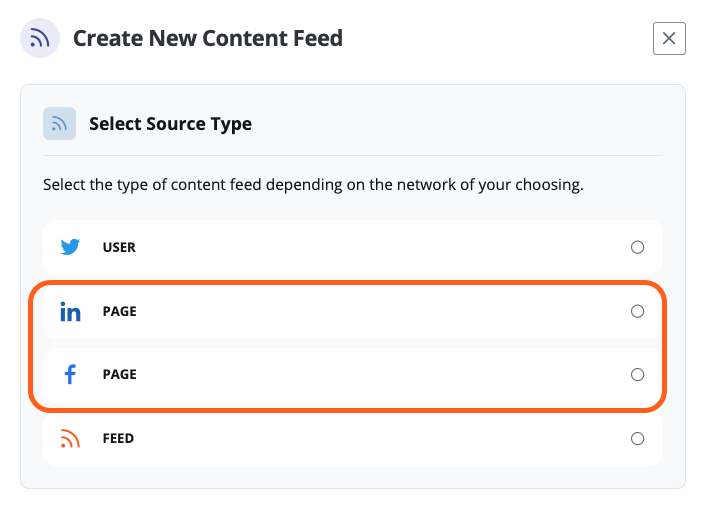Select the Facebook PAGE radio button
Viewport: 702px width, 507px height.
tap(638, 374)
